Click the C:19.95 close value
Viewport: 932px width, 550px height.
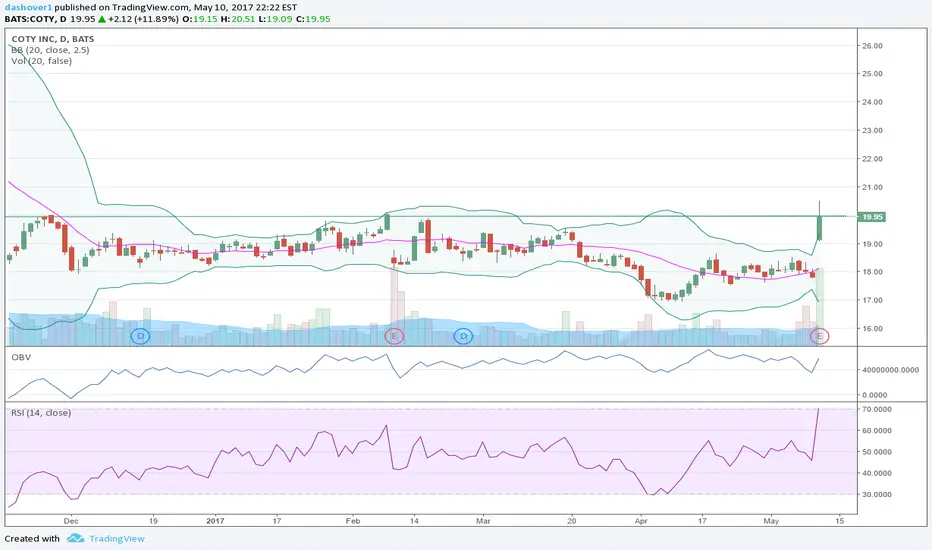pyautogui.click(x=313, y=19)
